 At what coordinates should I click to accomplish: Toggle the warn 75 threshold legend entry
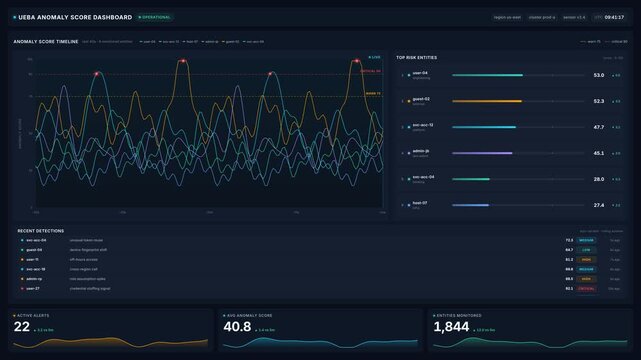[x=591, y=42]
